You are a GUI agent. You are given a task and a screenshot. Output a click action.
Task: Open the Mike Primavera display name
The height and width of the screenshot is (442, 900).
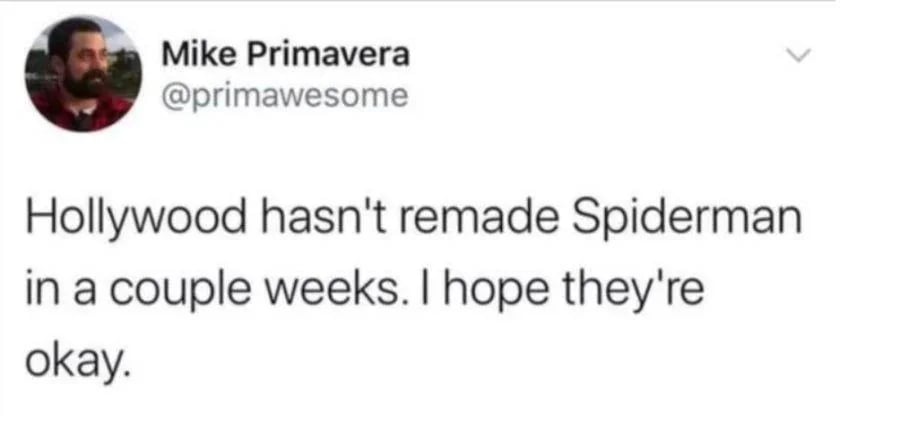coord(284,55)
